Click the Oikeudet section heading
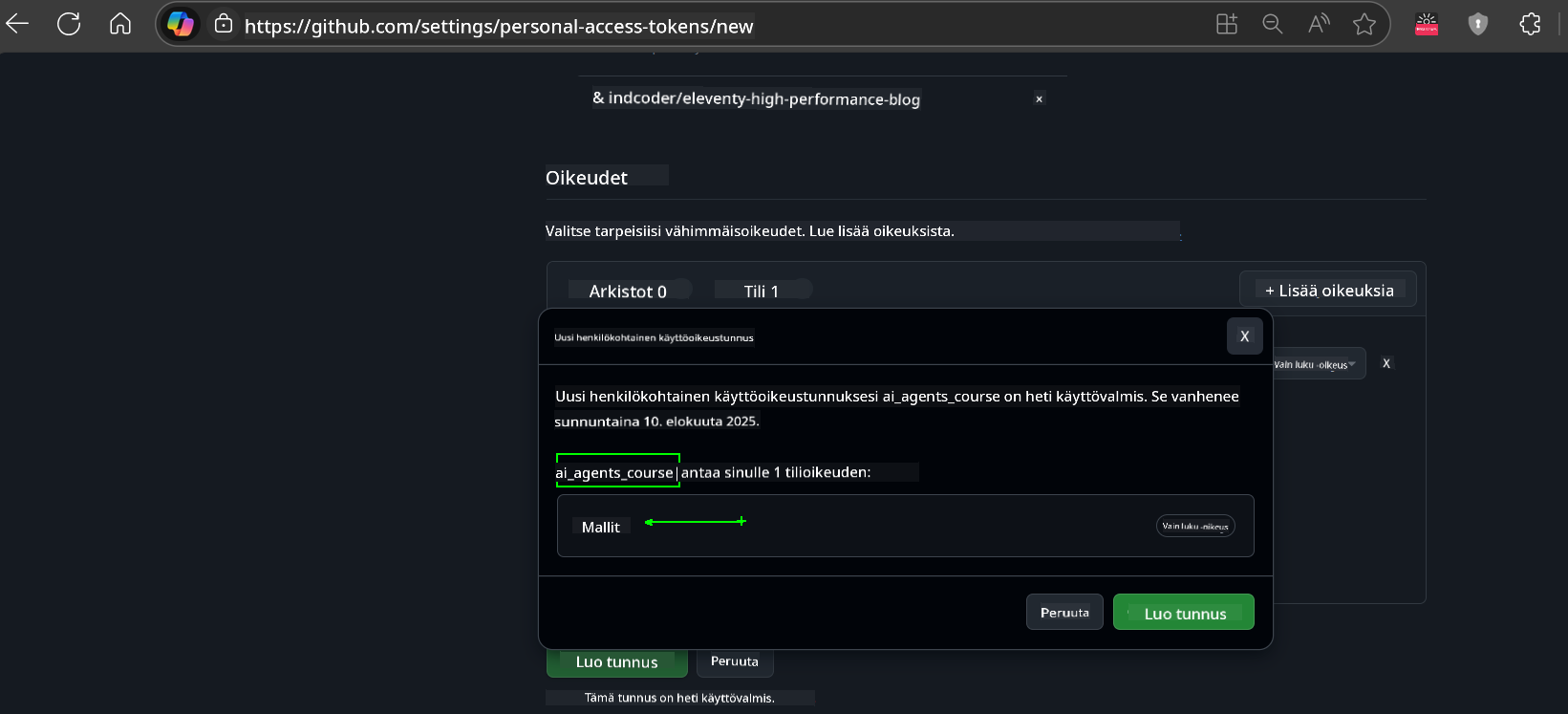The width and height of the screenshot is (1568, 714). 587,177
